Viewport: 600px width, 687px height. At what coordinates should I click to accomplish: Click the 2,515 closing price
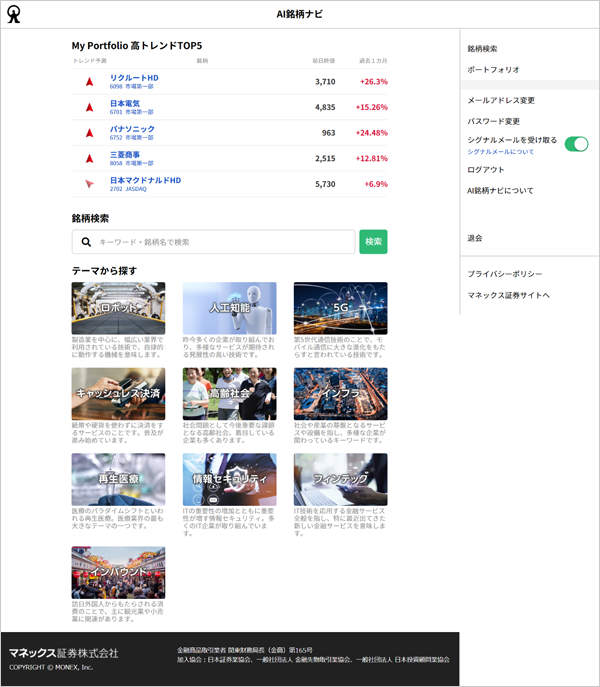(325, 158)
